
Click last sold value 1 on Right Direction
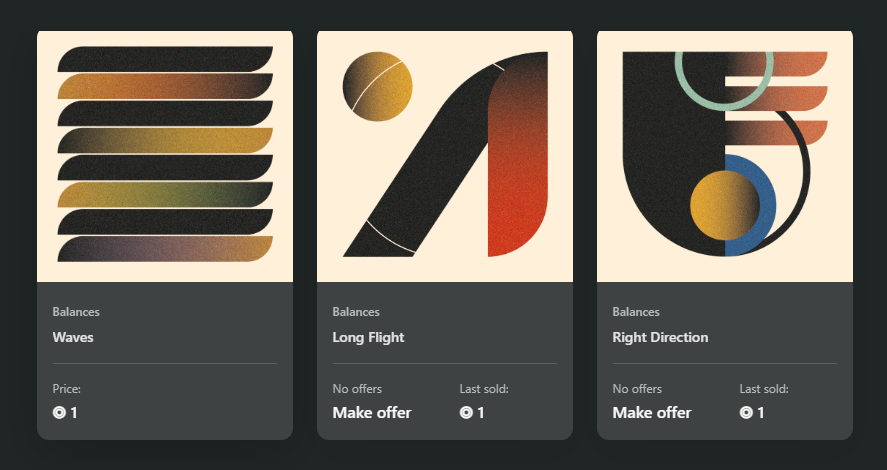pyautogui.click(x=761, y=413)
